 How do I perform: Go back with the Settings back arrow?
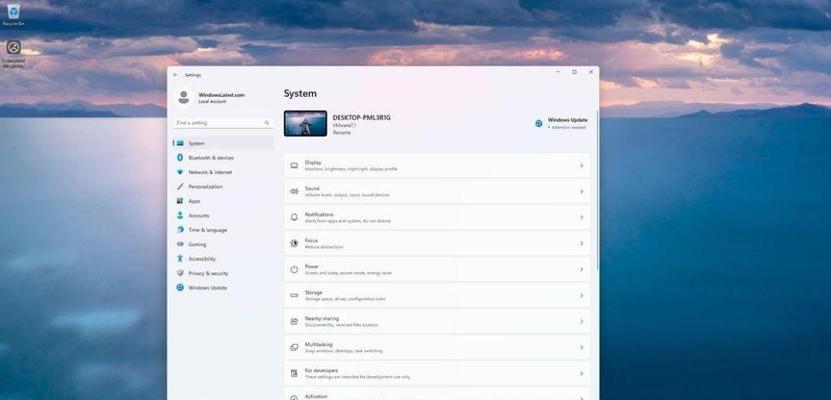175,75
